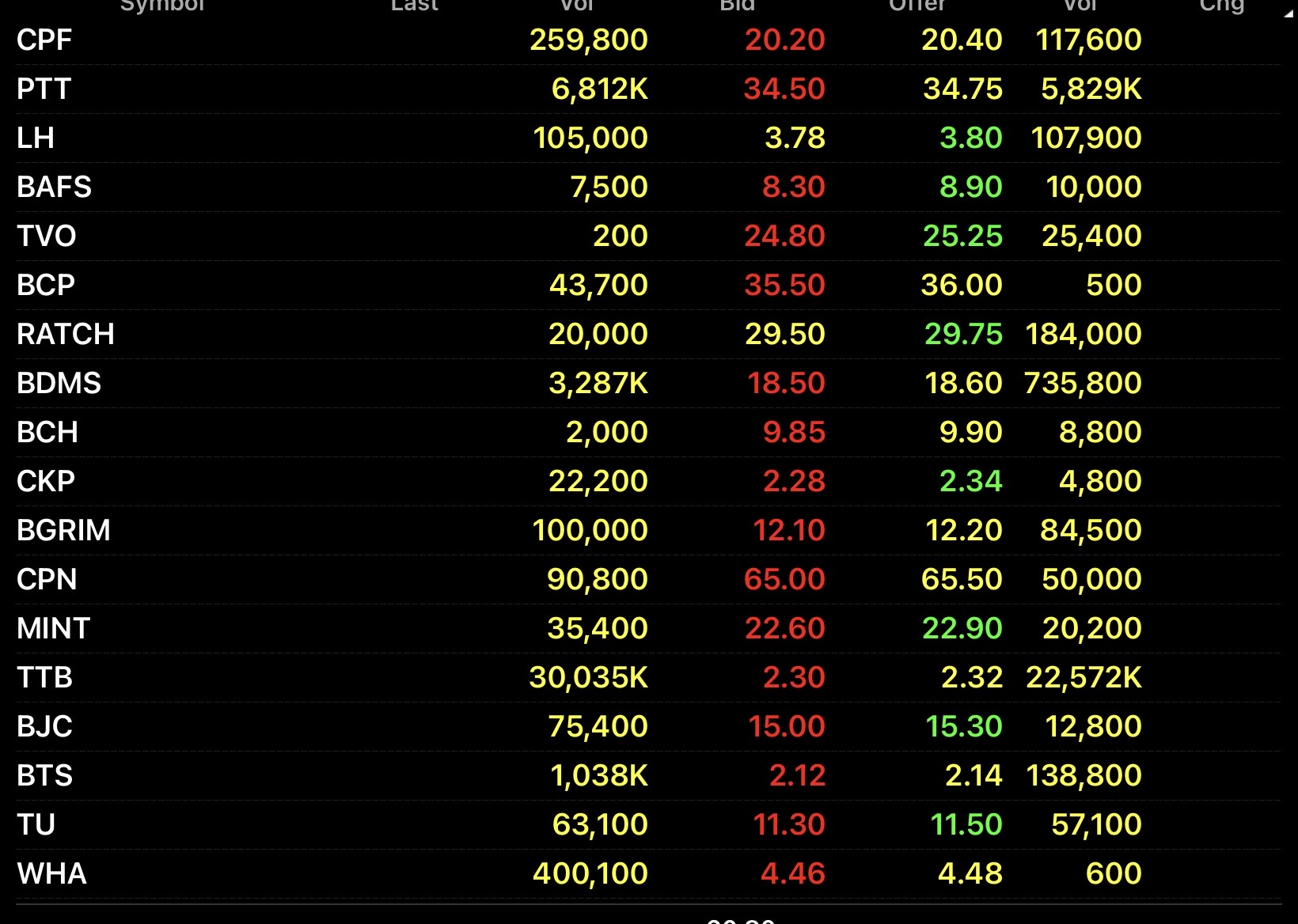Choose the TVO symbol
The image size is (1298, 924).
coord(47,236)
